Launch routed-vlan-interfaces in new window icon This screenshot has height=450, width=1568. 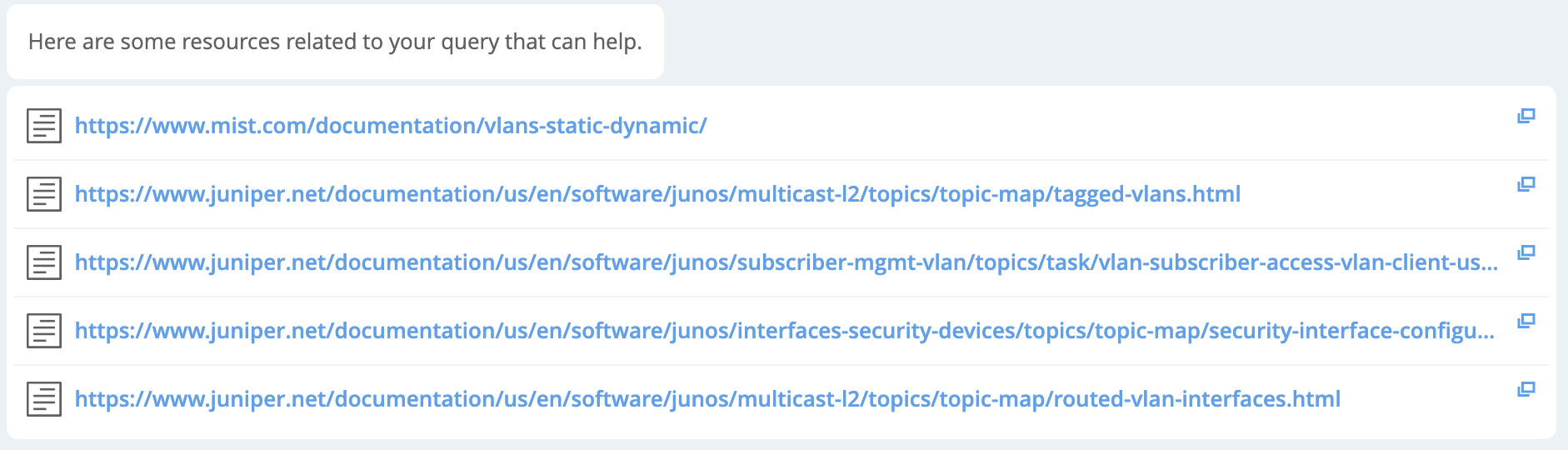1526,389
